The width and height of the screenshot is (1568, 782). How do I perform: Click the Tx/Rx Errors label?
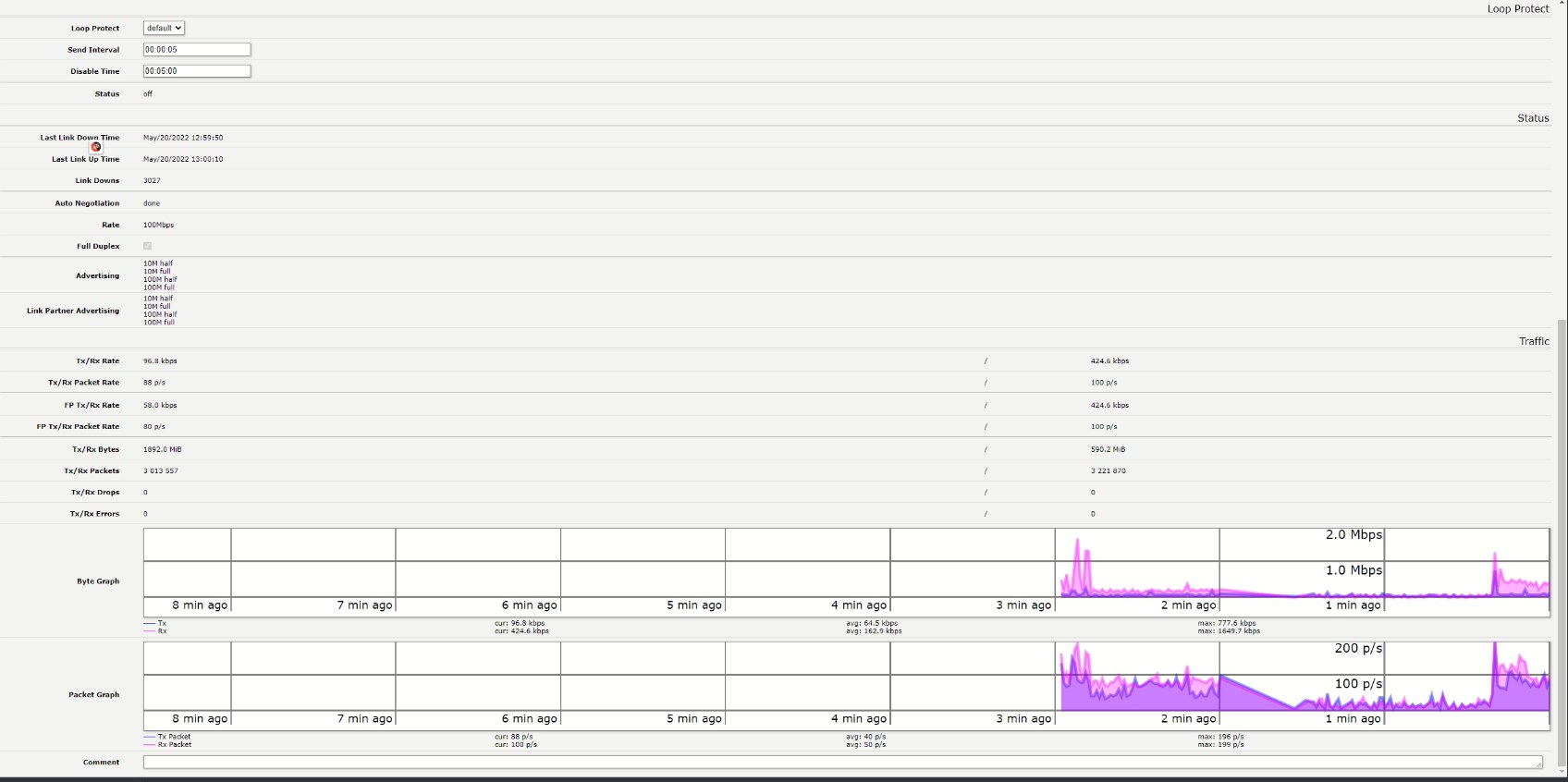(x=94, y=514)
